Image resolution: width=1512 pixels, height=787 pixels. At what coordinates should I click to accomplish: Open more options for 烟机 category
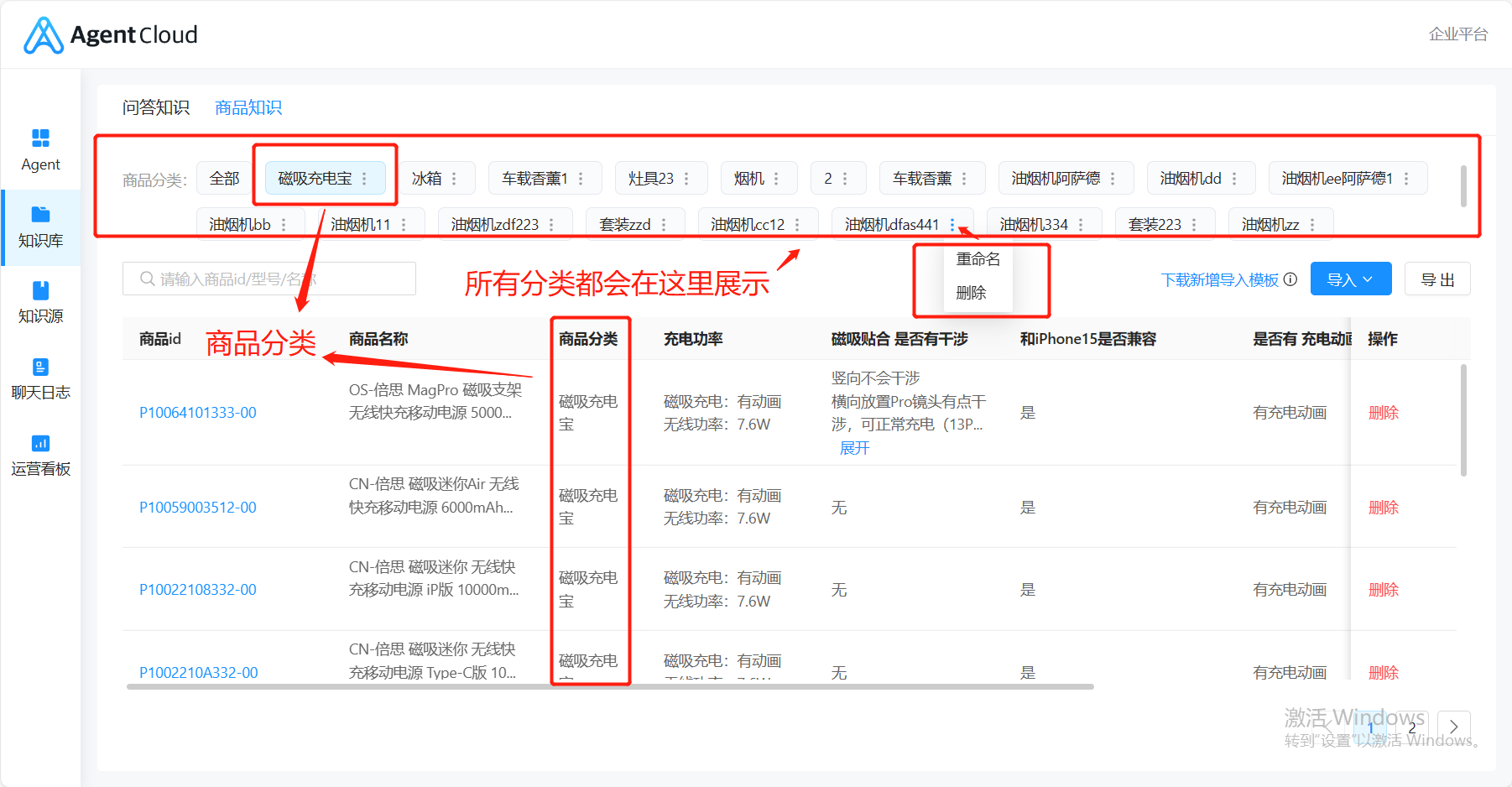776,179
